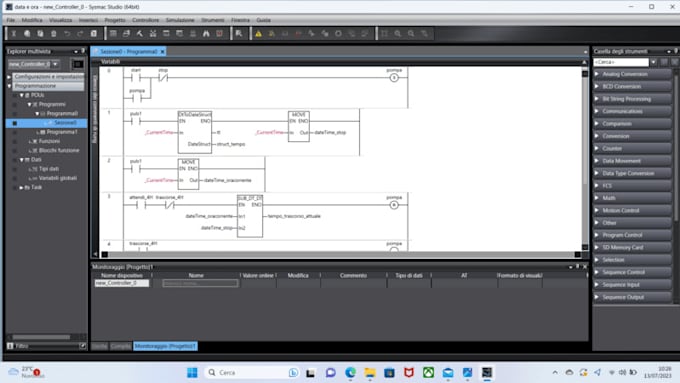680x383 pixels.
Task: Open the Strumenti menu
Action: pyautogui.click(x=213, y=20)
